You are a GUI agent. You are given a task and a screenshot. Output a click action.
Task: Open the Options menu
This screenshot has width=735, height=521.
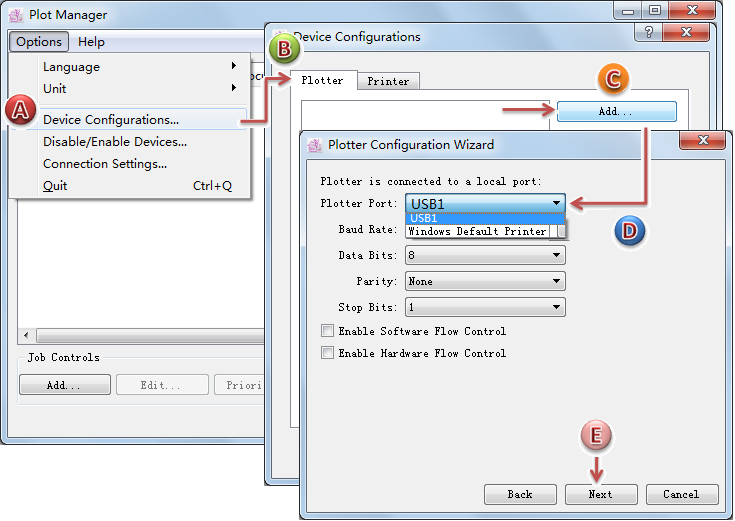(39, 42)
